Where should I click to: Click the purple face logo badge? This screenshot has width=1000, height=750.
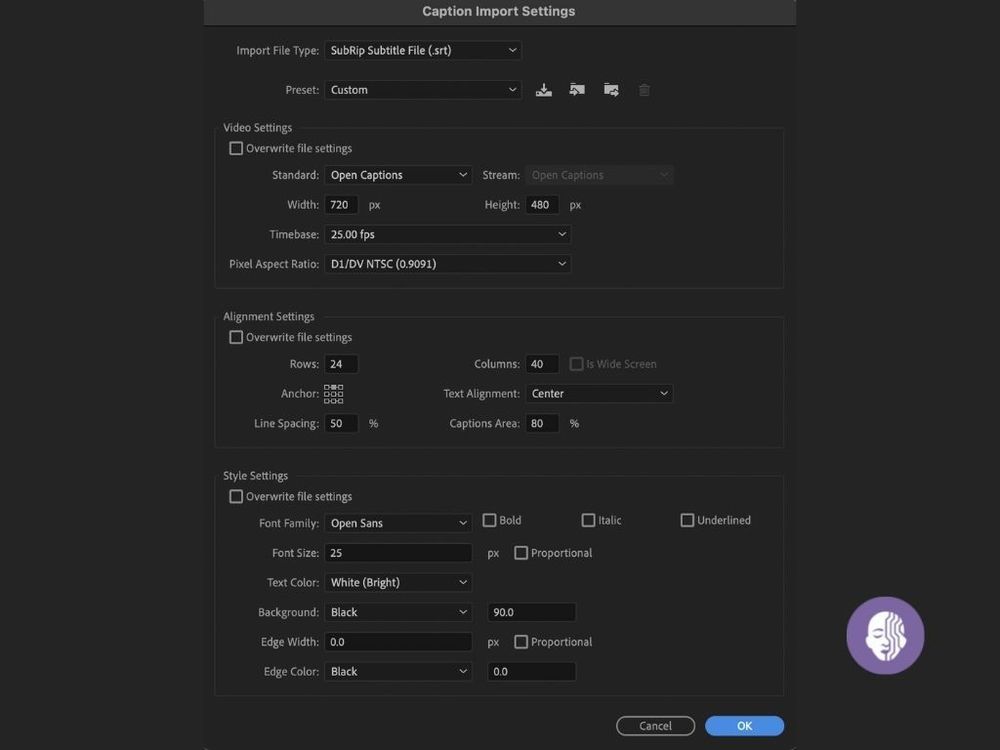885,635
